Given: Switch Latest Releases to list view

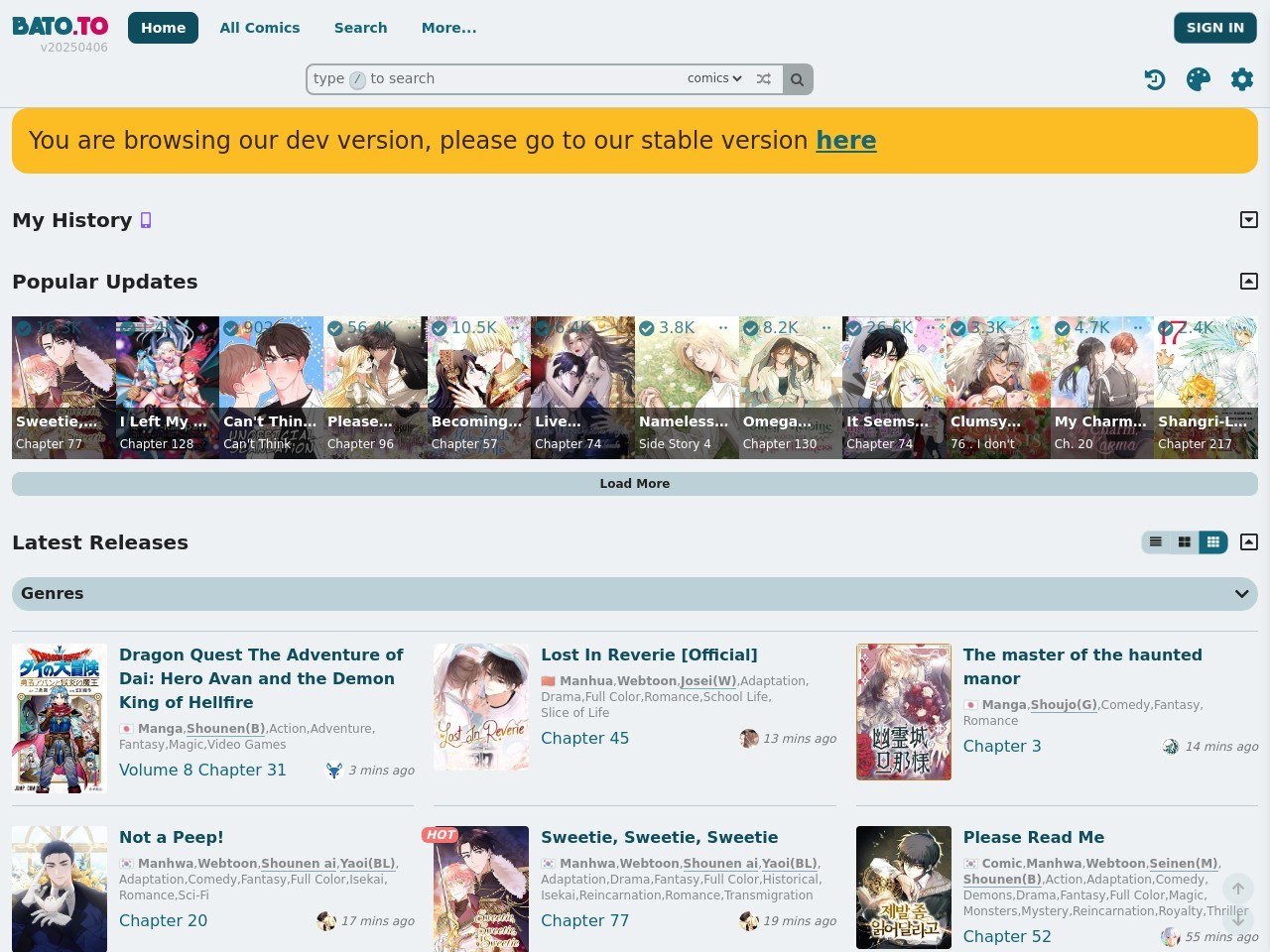Looking at the screenshot, I should point(1156,542).
